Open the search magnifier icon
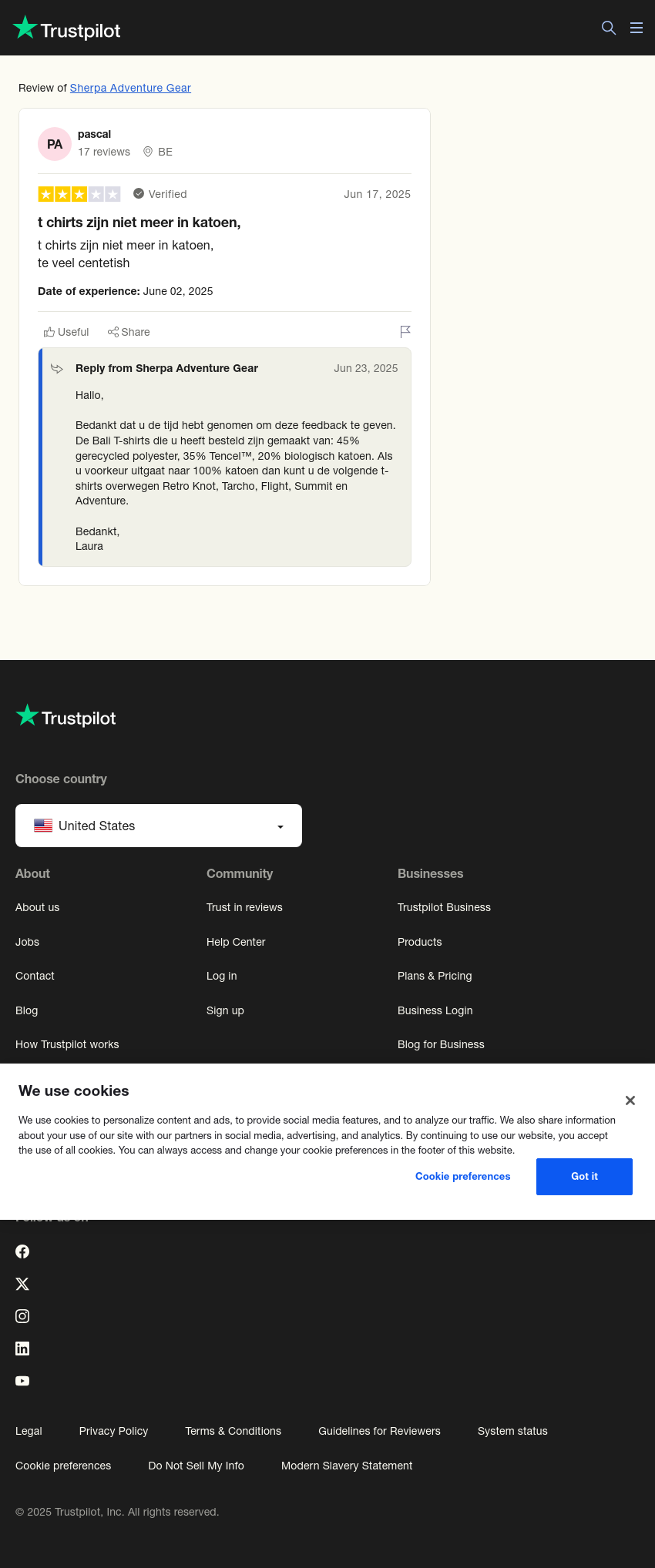The image size is (655, 1568). click(x=609, y=28)
